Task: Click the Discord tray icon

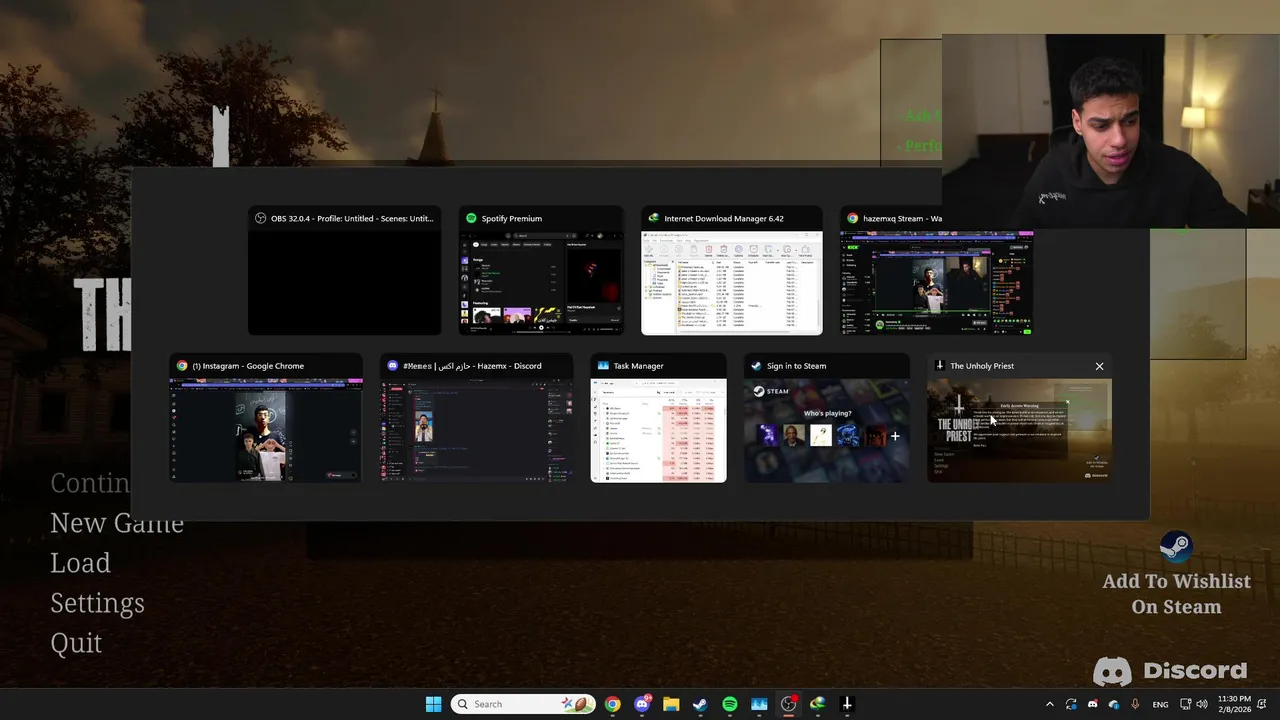Action: pyautogui.click(x=1093, y=704)
